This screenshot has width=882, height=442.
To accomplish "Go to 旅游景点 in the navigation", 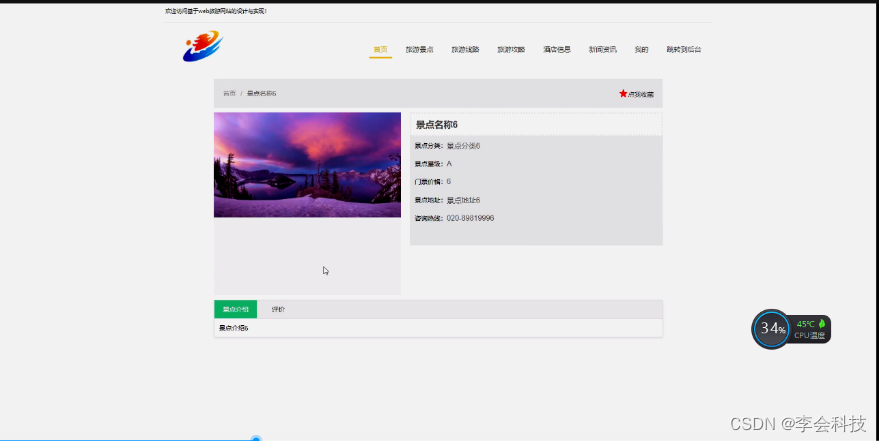I will click(420, 49).
